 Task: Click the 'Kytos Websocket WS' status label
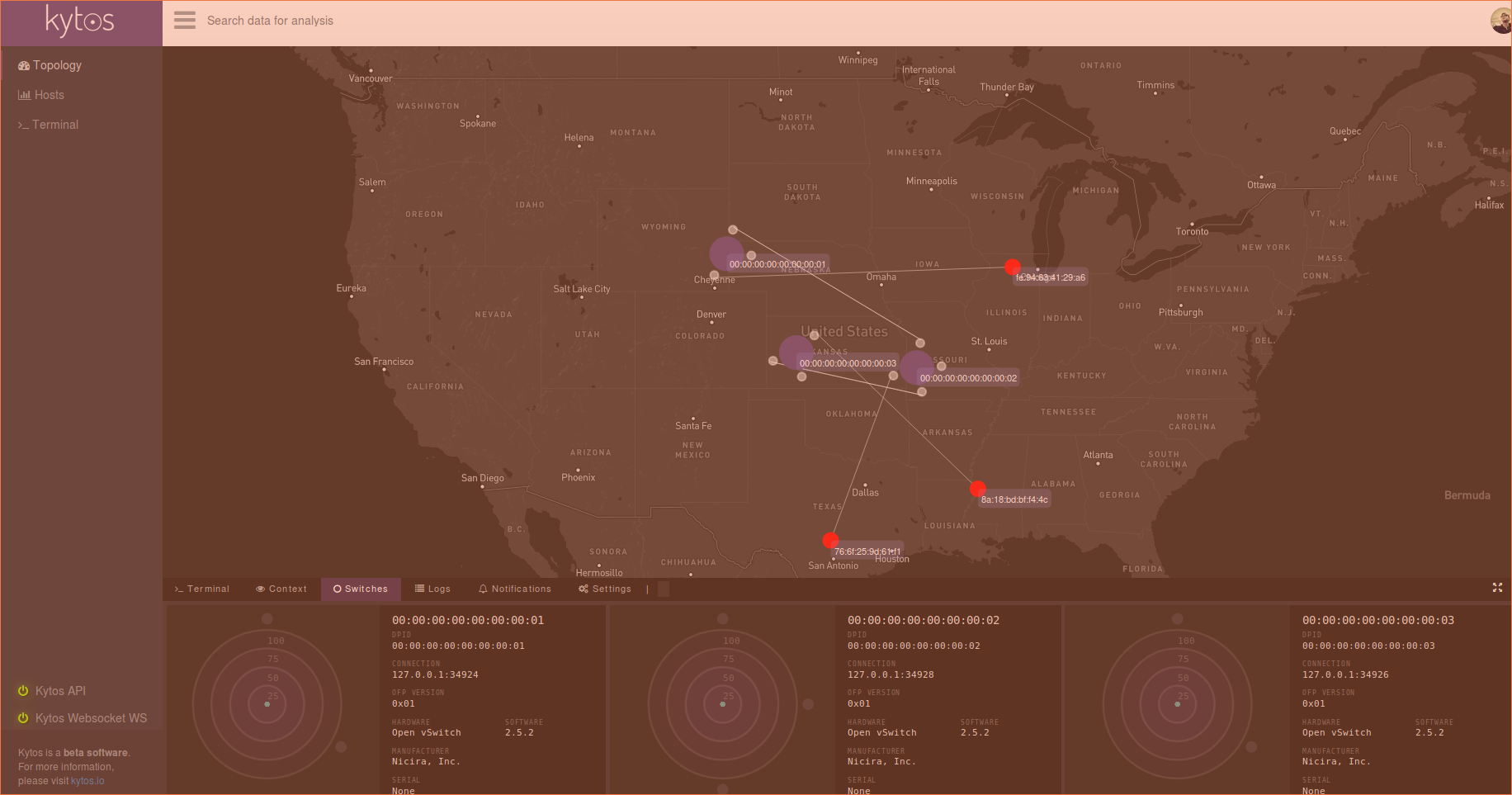91,718
